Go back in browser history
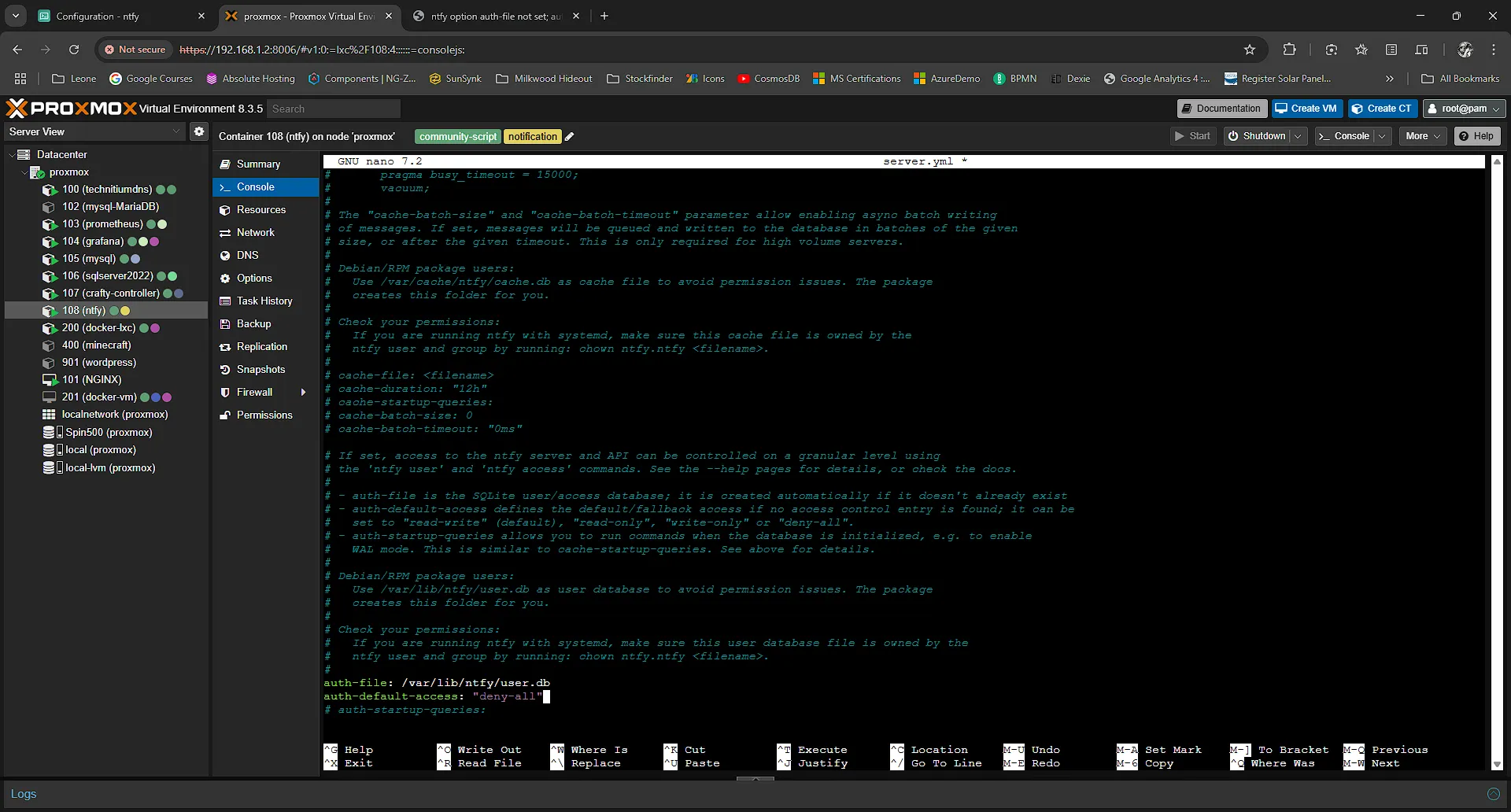 click(17, 50)
